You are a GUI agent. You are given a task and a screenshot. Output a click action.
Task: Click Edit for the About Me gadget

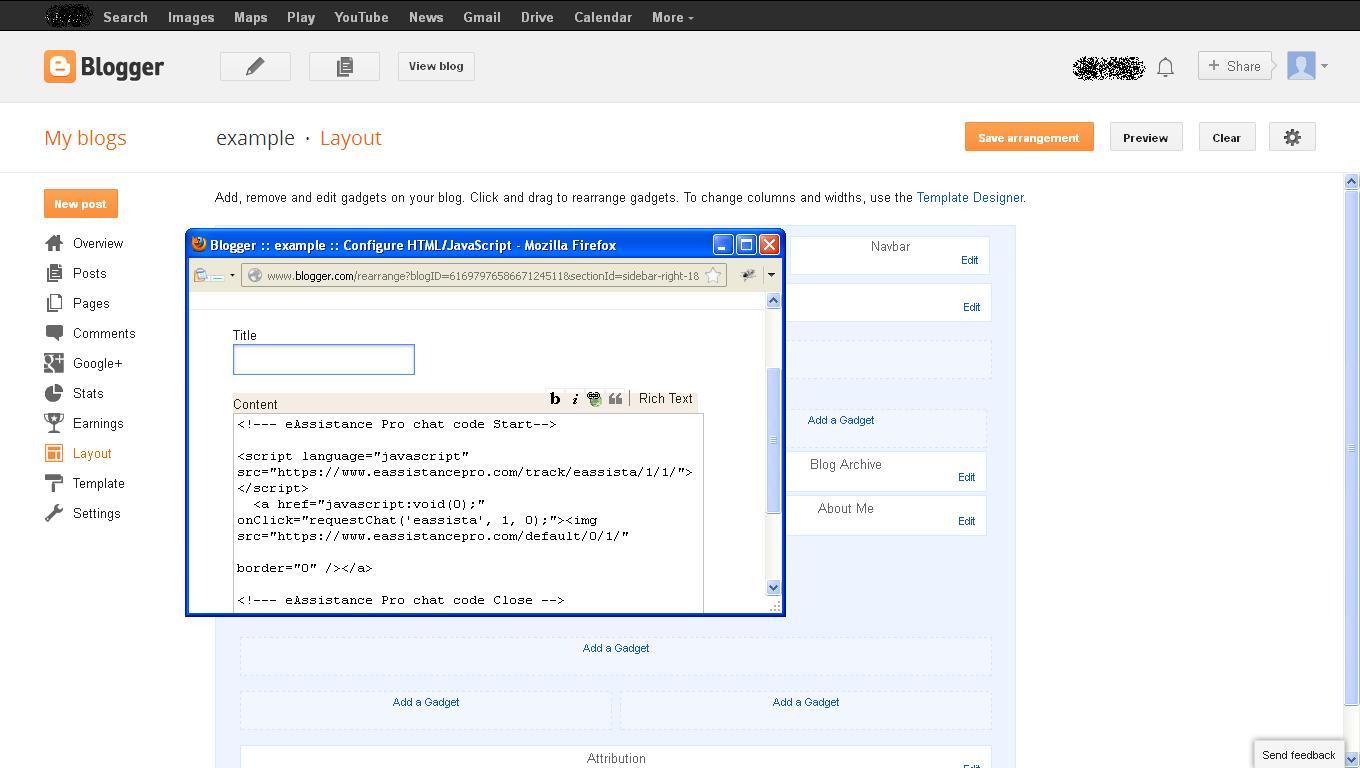click(966, 521)
